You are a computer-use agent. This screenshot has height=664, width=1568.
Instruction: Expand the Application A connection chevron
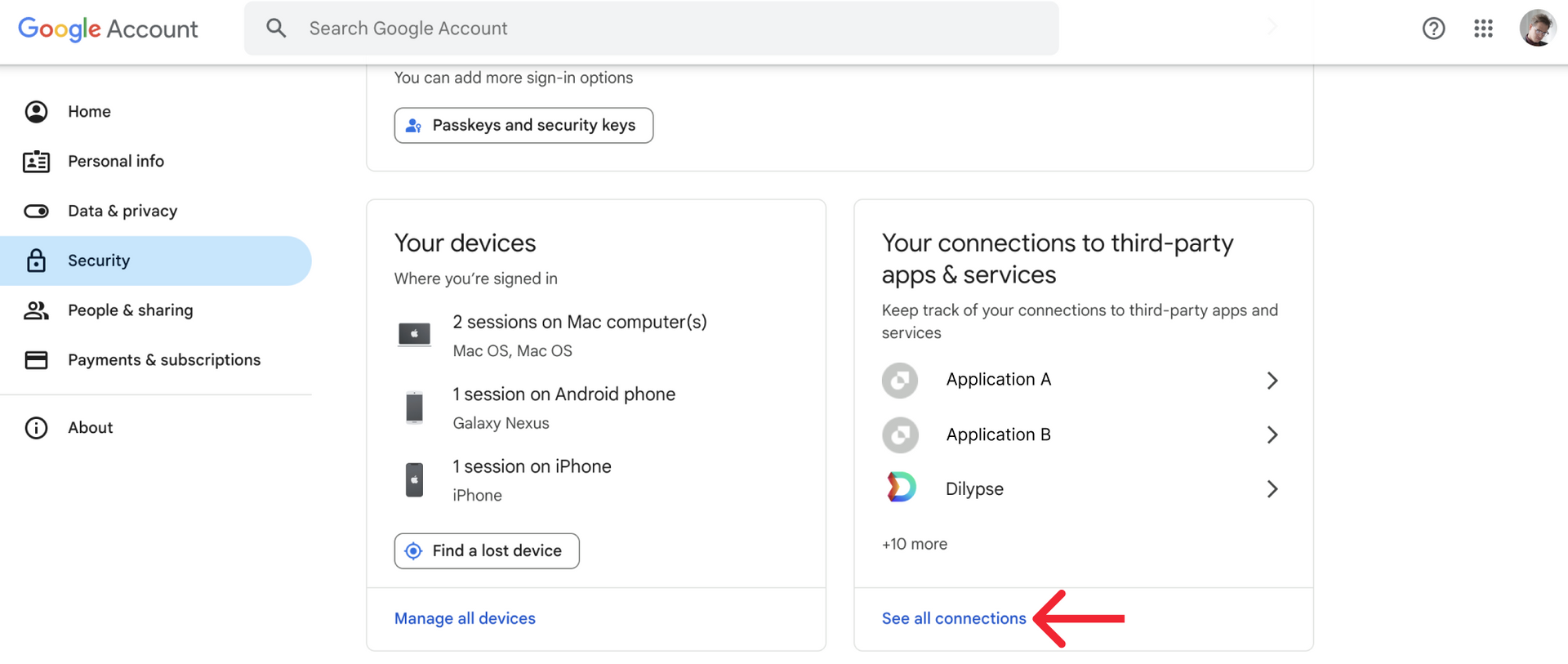tap(1272, 381)
